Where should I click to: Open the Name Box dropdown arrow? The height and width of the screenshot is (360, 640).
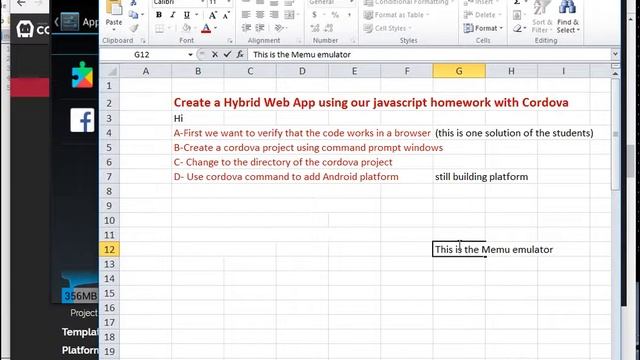[x=190, y=55]
